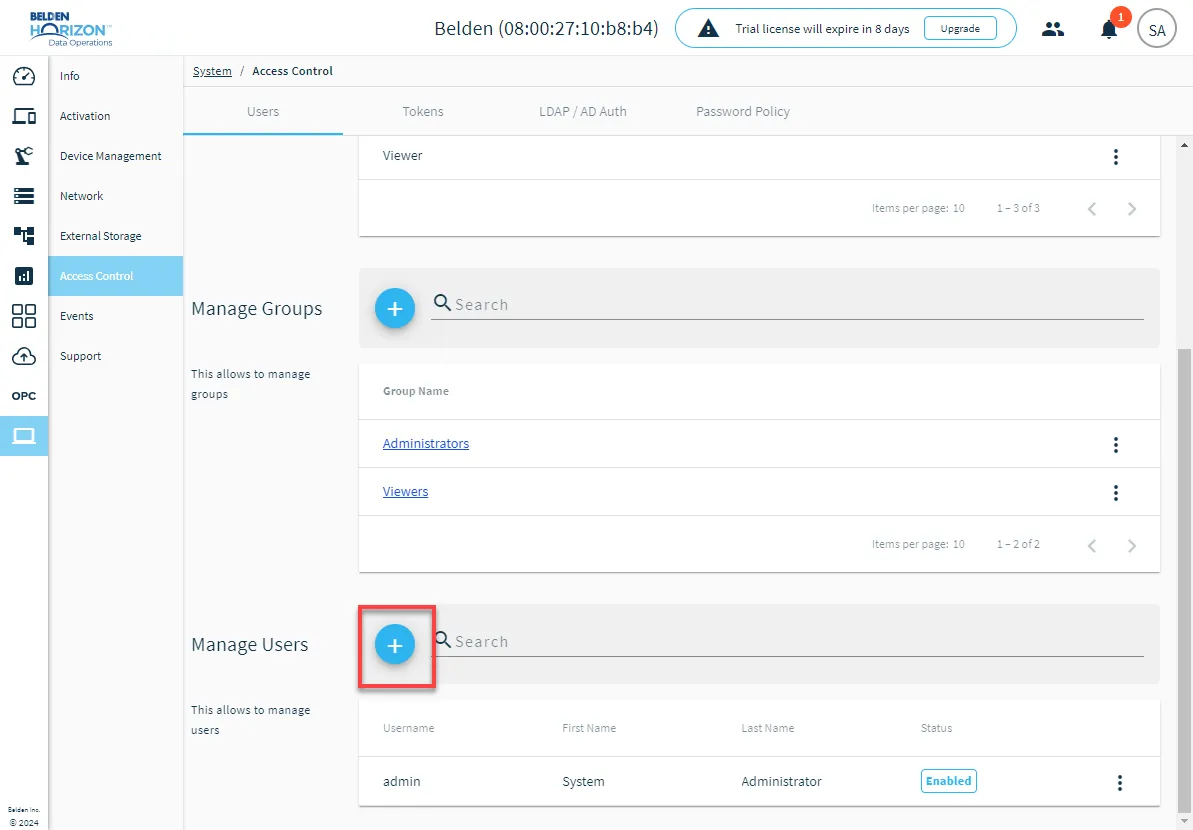Open the dashboard gauge icon in the sidebar
Image resolution: width=1193 pixels, height=830 pixels.
[x=24, y=76]
